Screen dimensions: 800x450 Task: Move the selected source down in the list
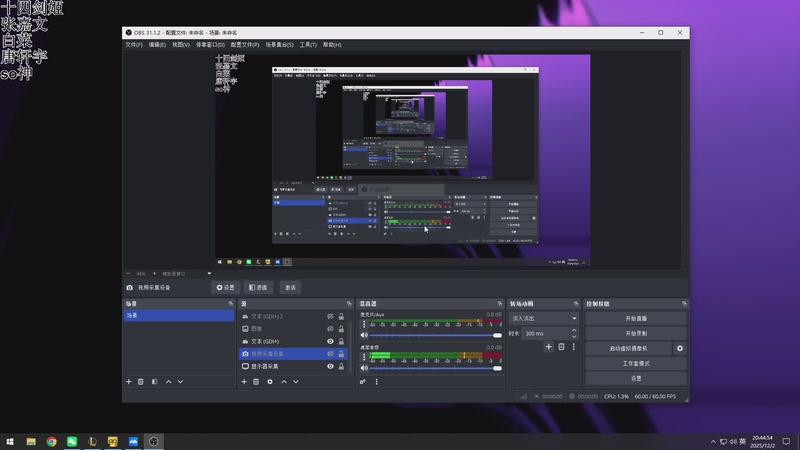point(295,382)
